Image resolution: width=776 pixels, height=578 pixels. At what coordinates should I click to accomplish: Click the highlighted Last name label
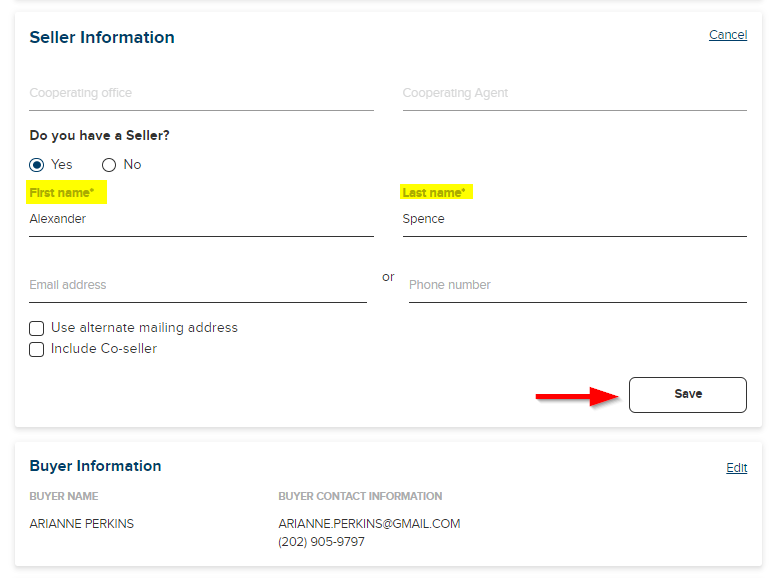(434, 193)
